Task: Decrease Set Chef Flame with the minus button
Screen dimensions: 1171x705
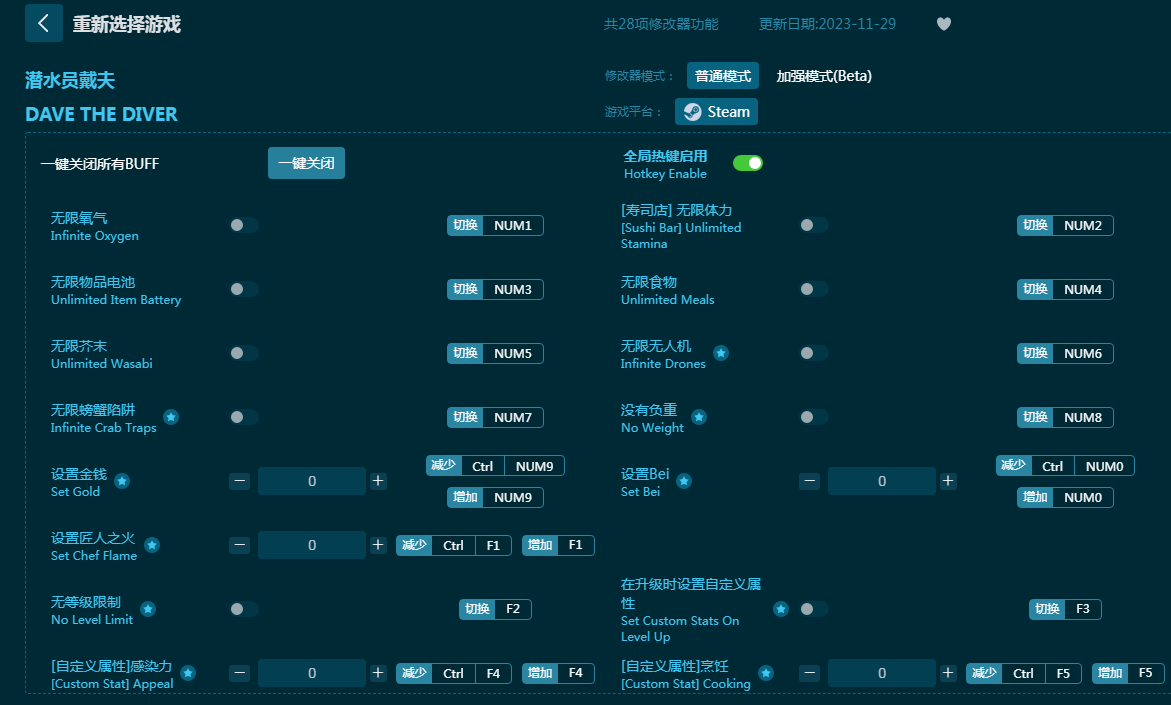Action: 240,545
